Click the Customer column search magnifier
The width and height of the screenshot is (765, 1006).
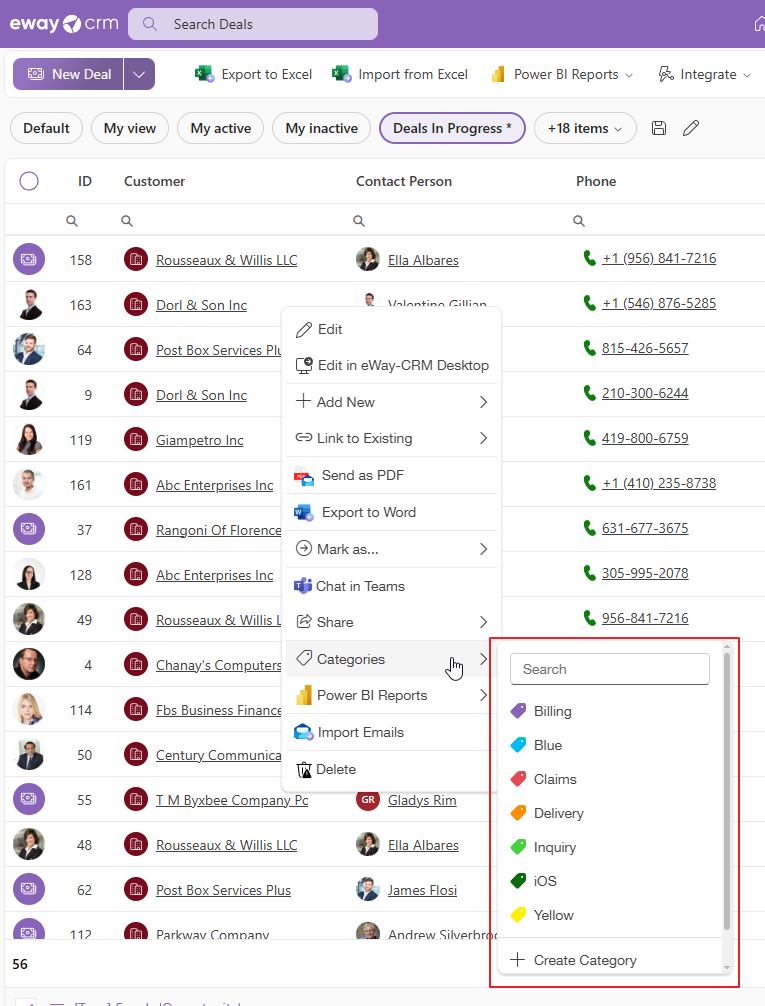[x=127, y=221]
